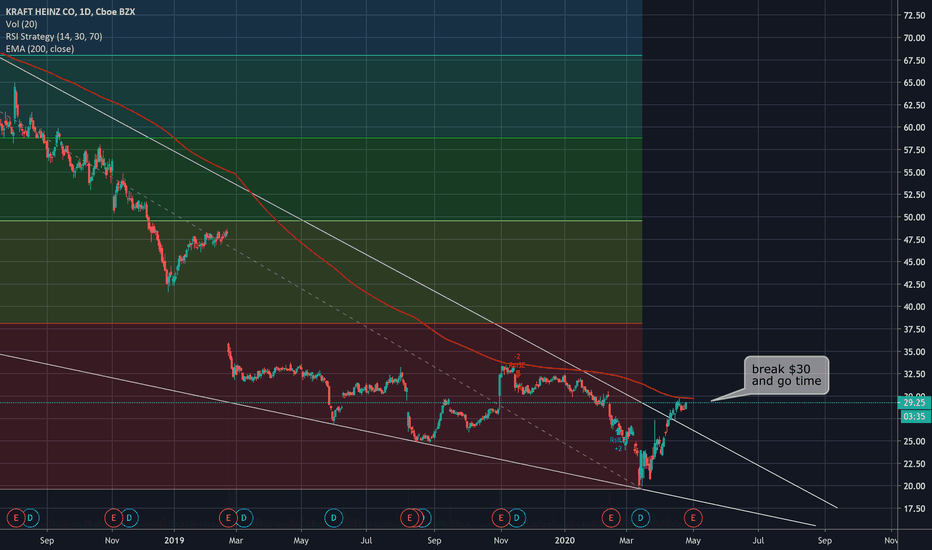Image resolution: width=932 pixels, height=550 pixels.
Task: Click the 2019 label on time axis
Action: [174, 540]
